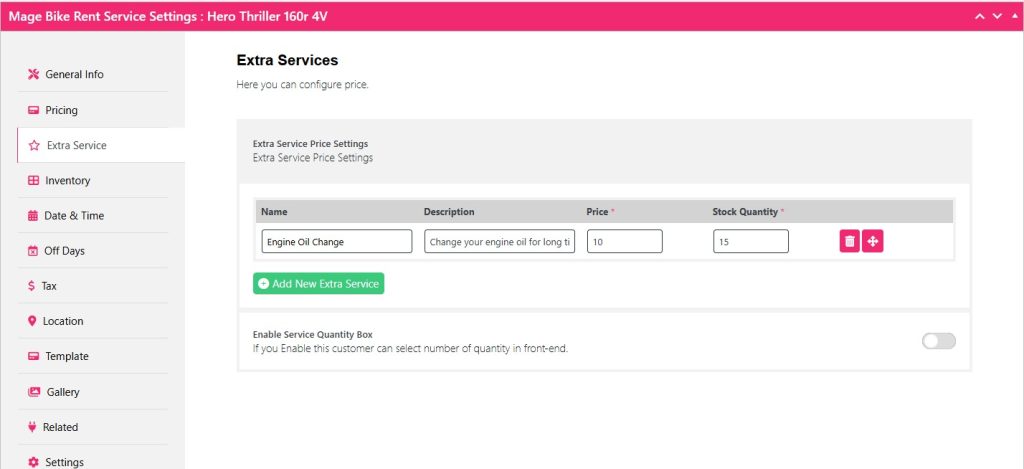Viewport: 1024px width, 469px height.
Task: Click the Inventory grid icon
Action: pos(33,181)
